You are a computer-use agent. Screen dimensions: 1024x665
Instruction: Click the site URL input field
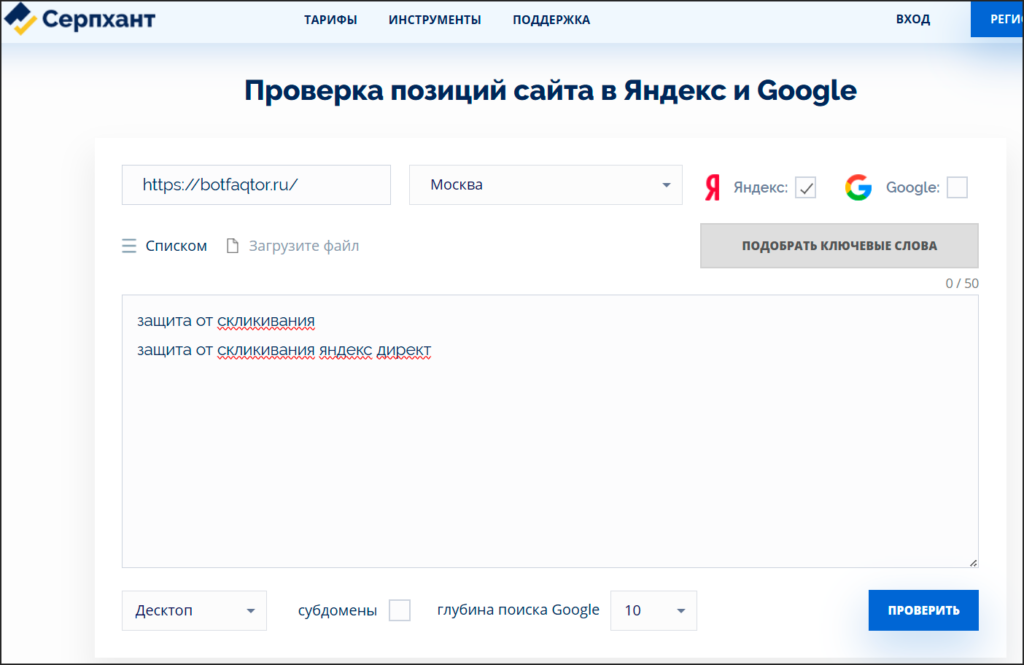pos(256,185)
